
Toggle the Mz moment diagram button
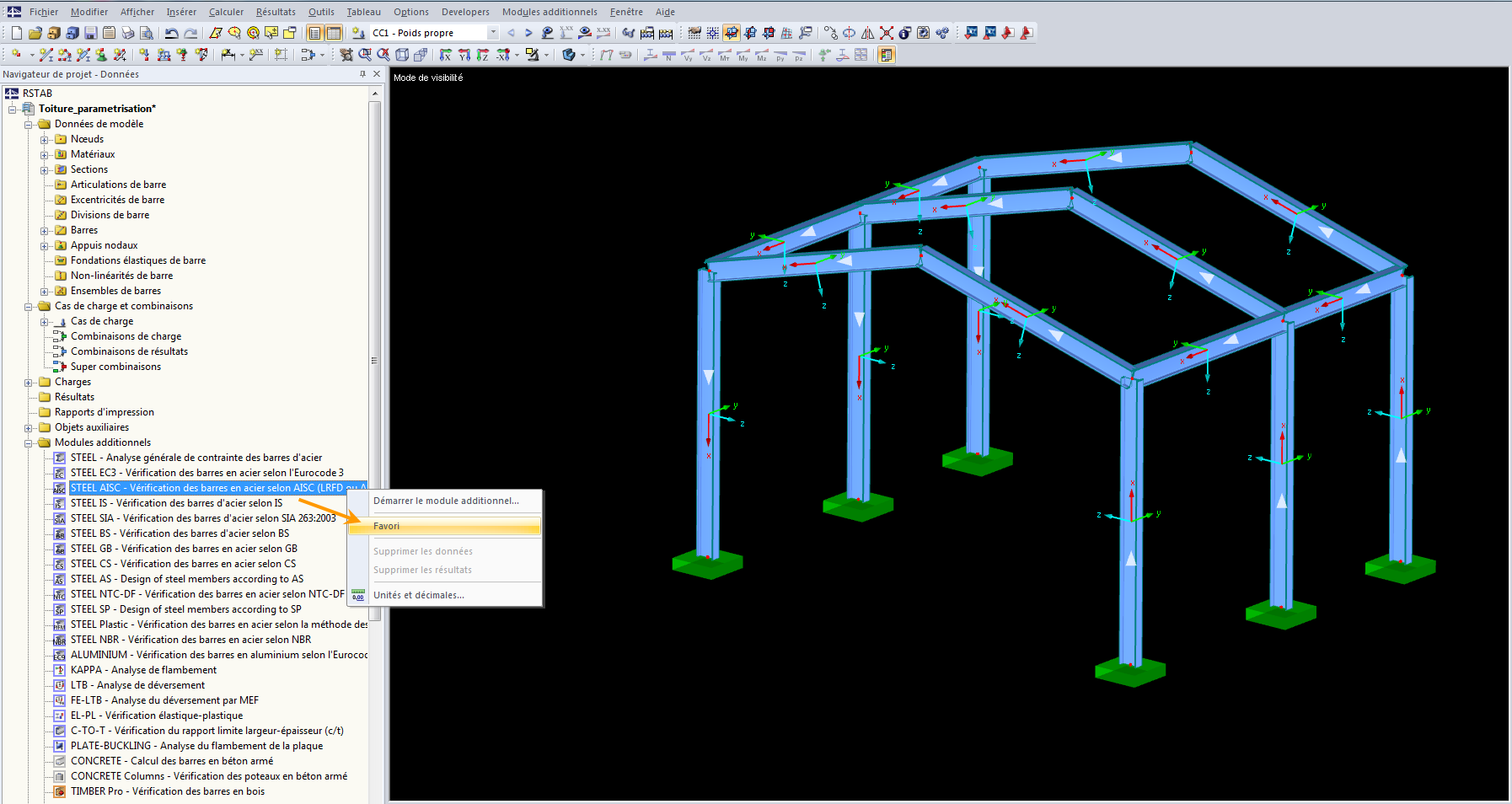coord(762,55)
